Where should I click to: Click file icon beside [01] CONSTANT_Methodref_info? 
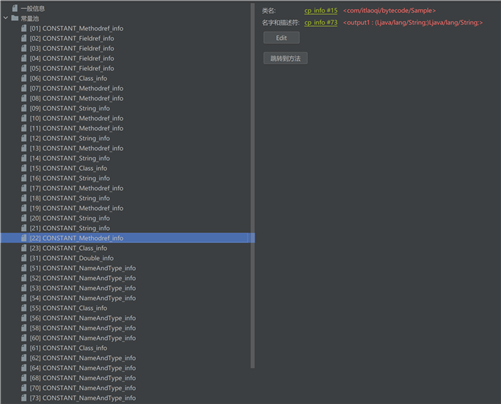(24, 28)
